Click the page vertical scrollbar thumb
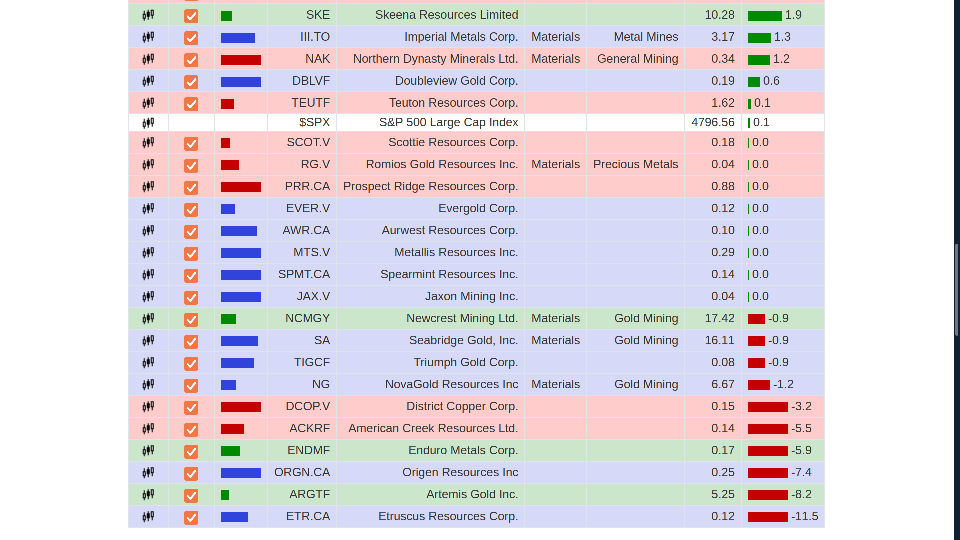The height and width of the screenshot is (540, 960). coord(956,290)
